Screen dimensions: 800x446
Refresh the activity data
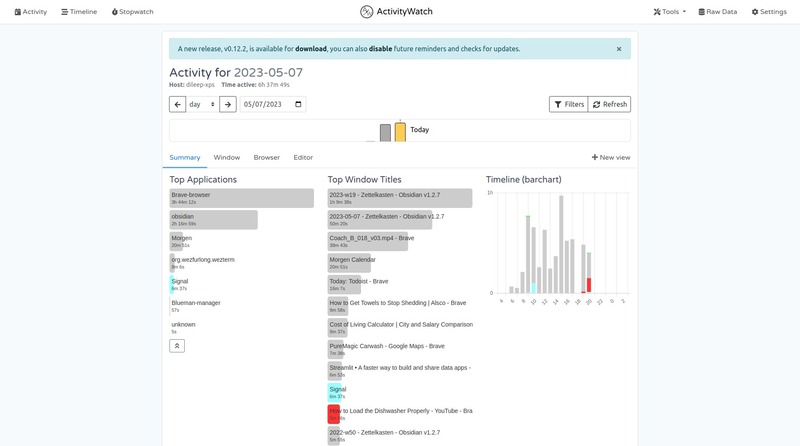[609, 104]
